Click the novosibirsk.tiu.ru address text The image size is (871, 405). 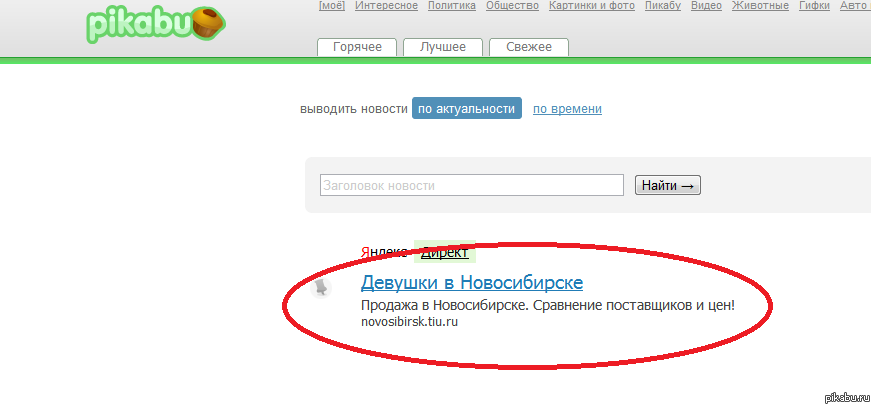tap(409, 322)
